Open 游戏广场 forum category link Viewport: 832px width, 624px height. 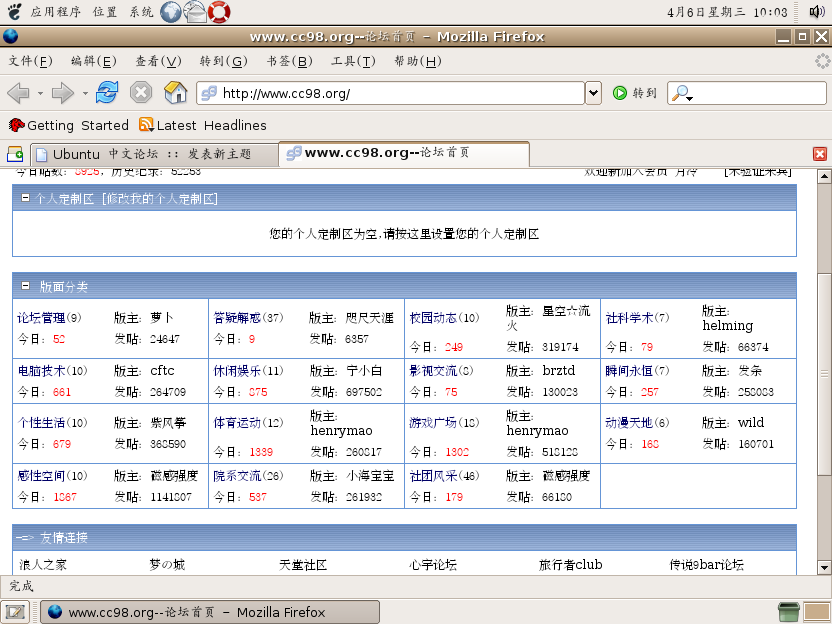[433, 422]
